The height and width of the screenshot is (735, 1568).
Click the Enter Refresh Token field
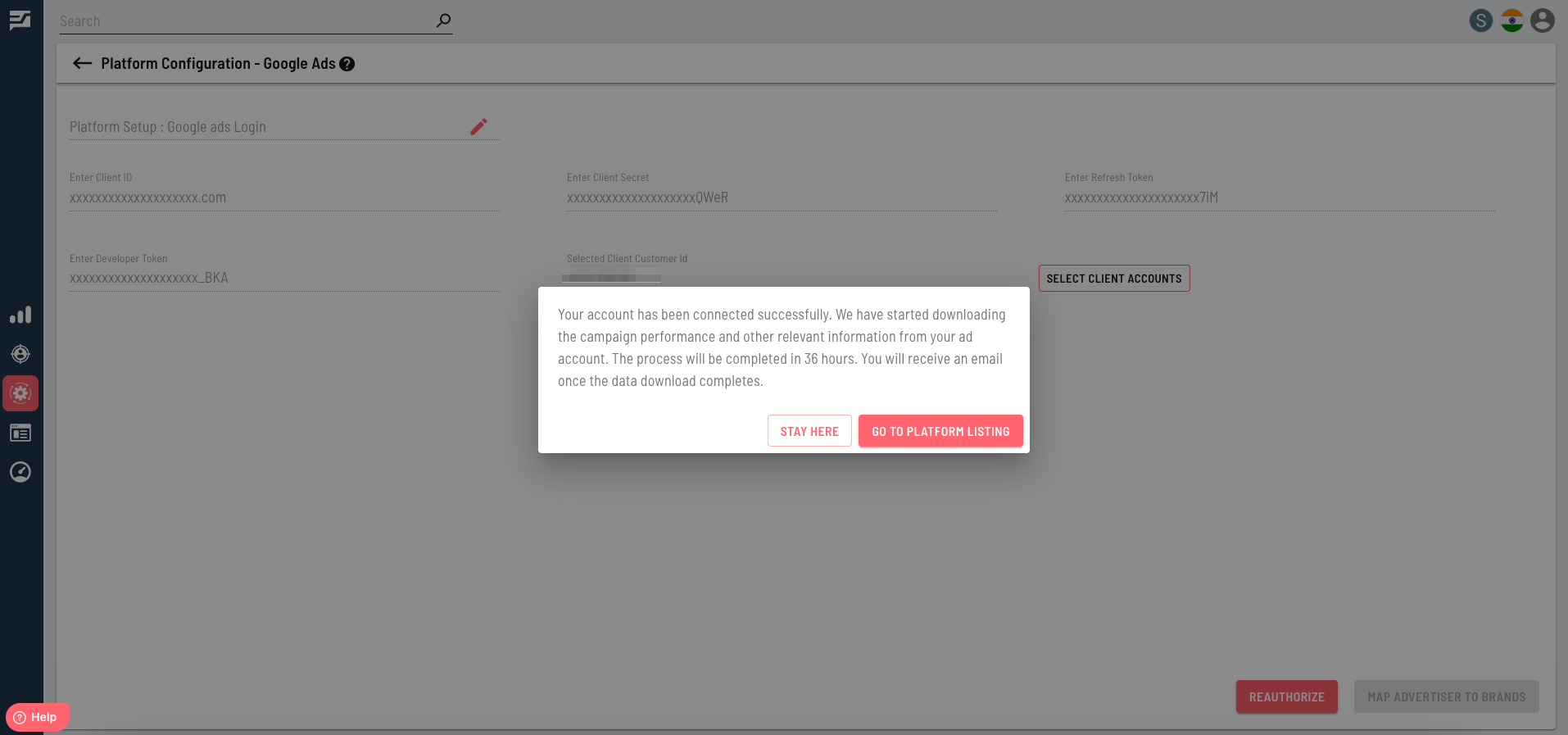point(1280,198)
